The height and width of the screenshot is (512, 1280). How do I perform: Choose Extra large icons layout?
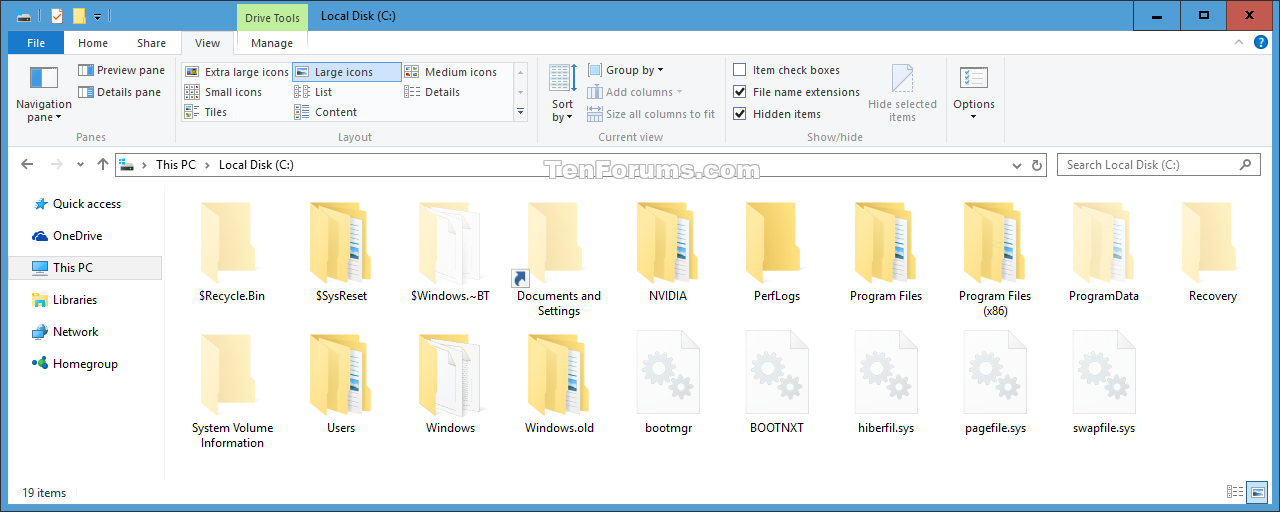(237, 72)
